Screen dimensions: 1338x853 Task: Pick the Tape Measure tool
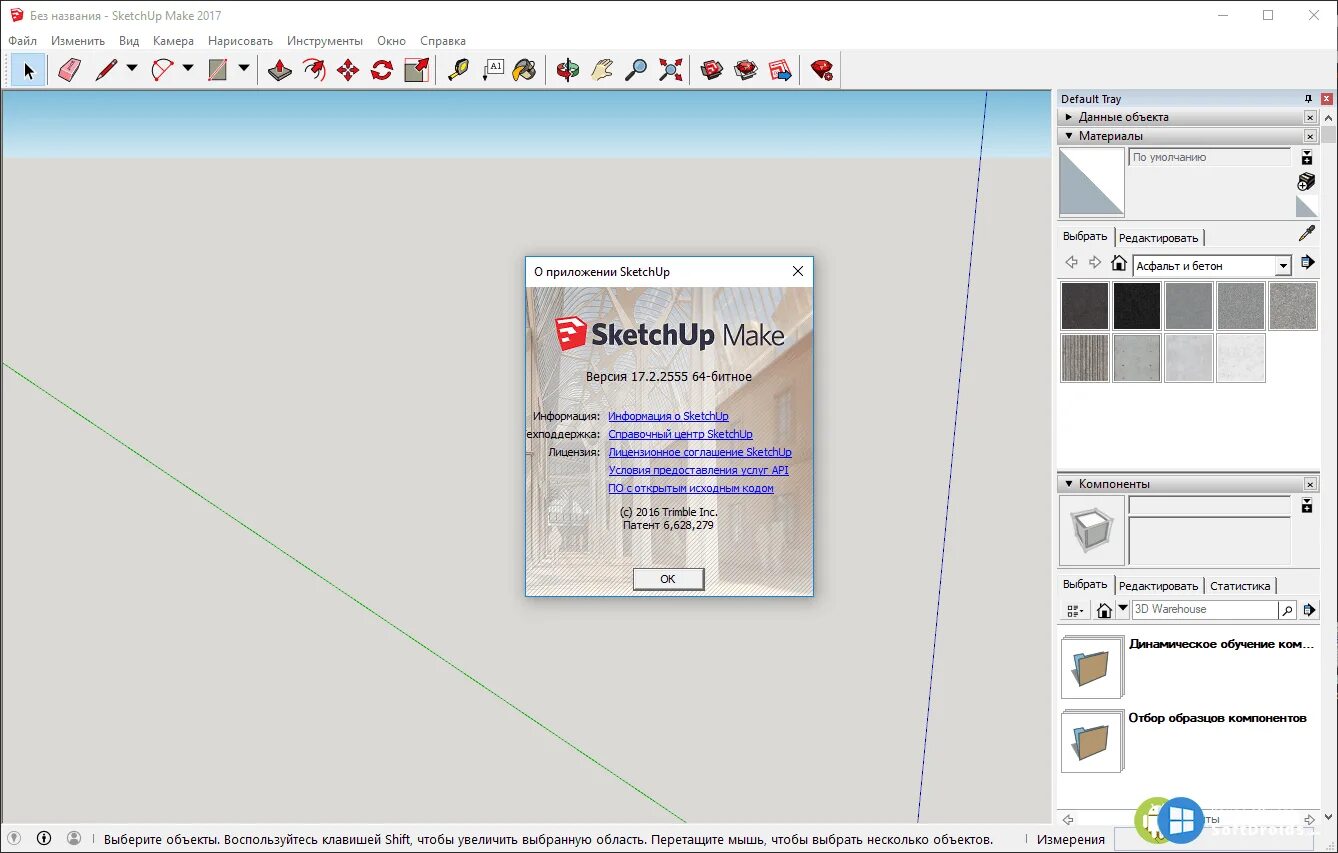click(x=458, y=70)
